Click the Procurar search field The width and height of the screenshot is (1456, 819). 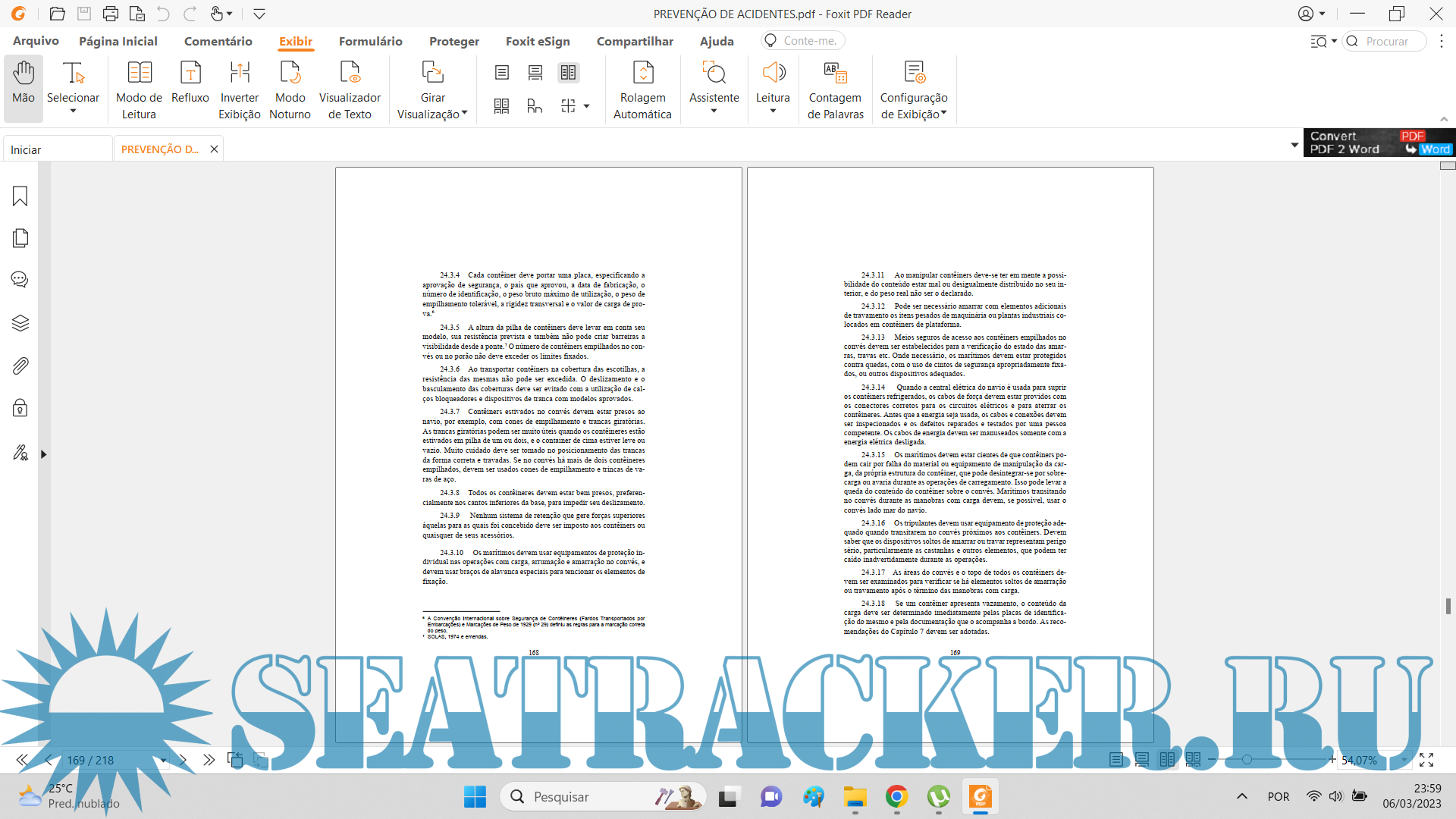1386,41
